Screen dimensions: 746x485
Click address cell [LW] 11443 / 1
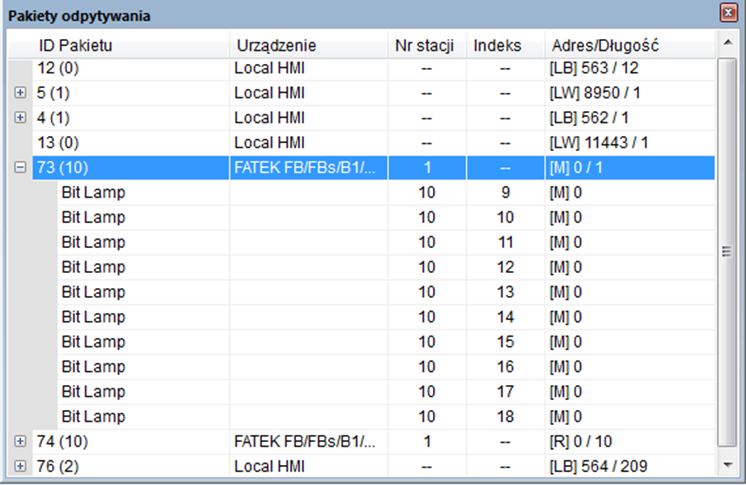(629, 142)
